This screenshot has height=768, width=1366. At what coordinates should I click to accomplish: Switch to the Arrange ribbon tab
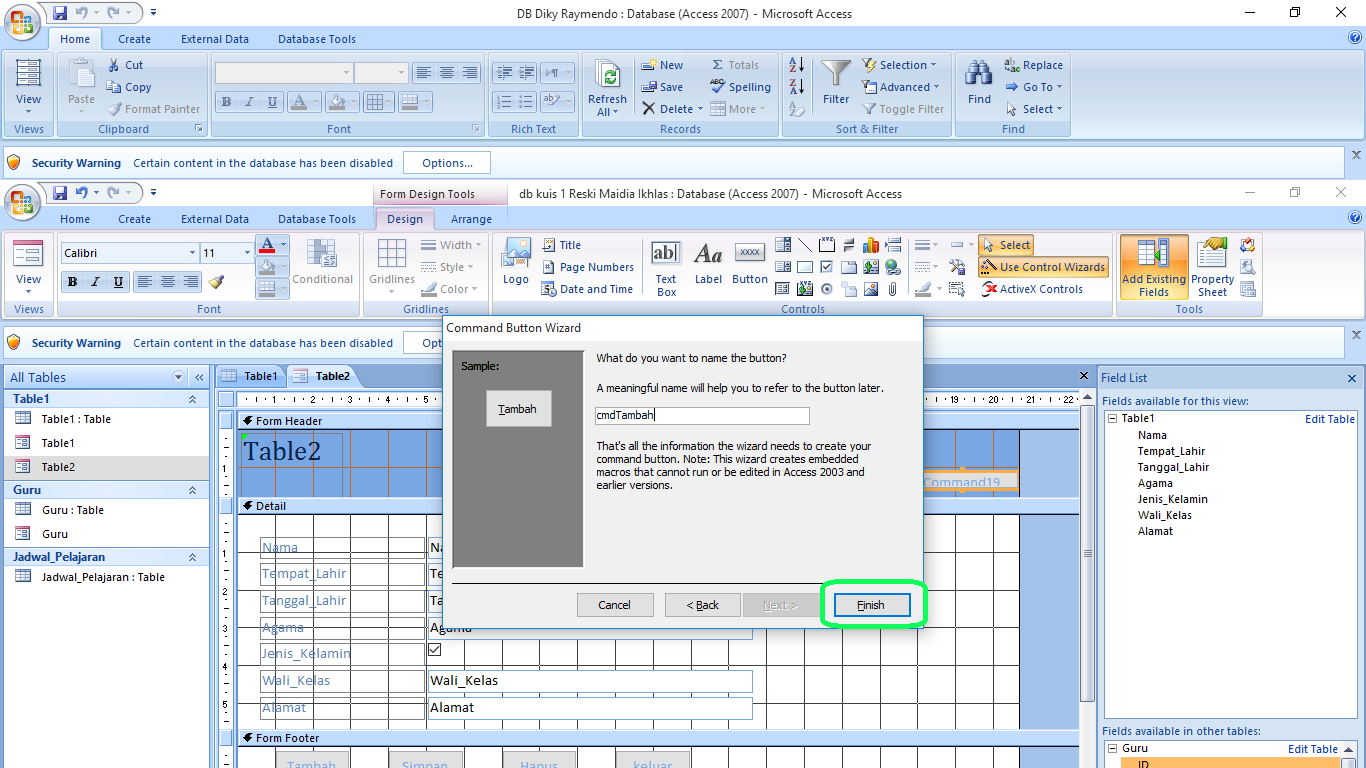click(471, 219)
